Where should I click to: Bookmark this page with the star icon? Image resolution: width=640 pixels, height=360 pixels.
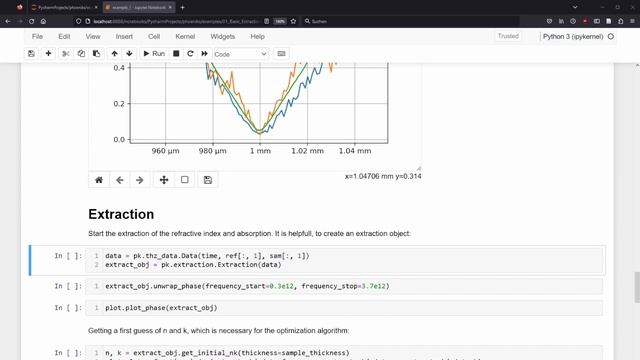click(293, 21)
